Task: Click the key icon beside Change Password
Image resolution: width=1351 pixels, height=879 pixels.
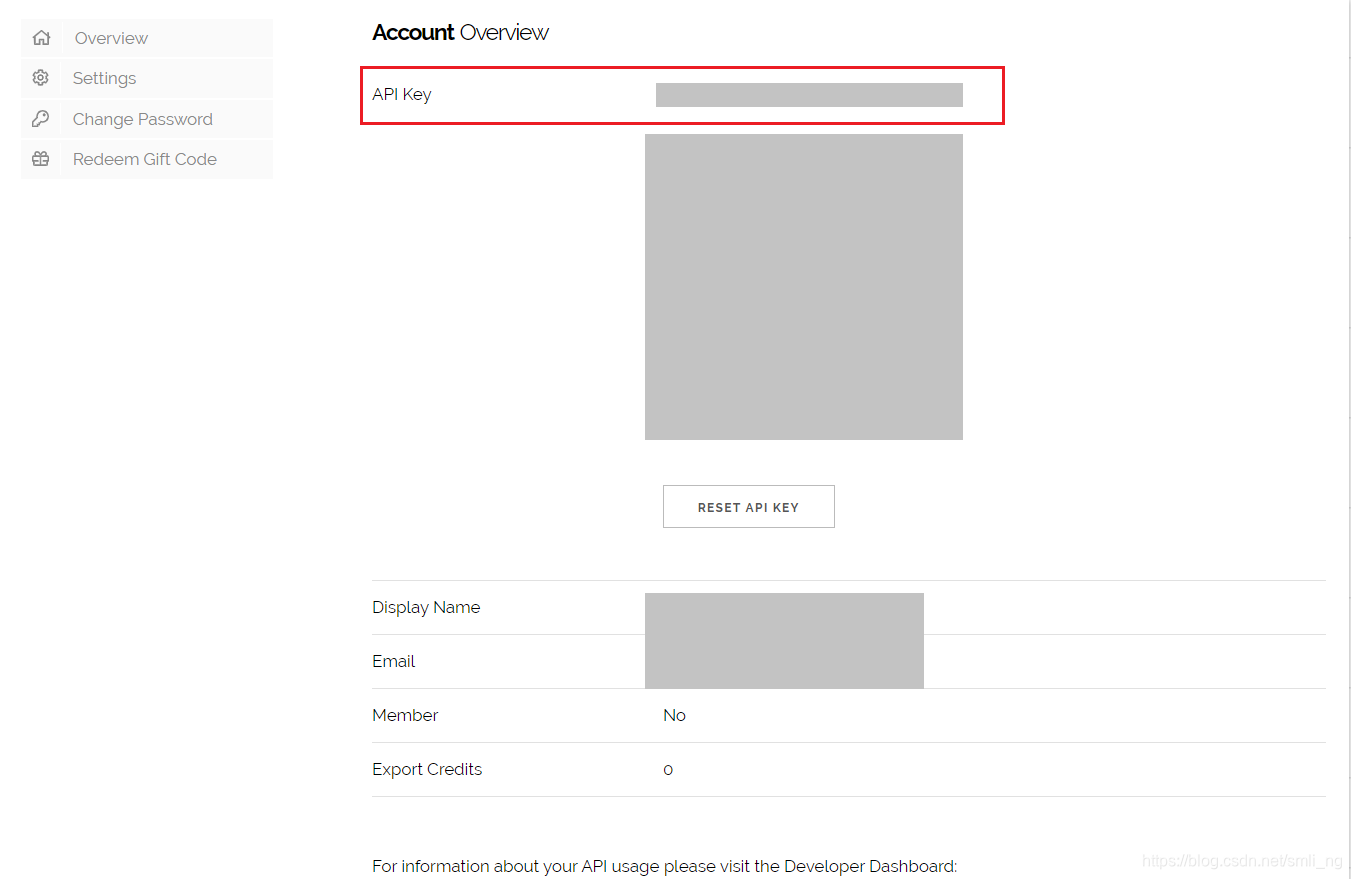Action: tap(41, 119)
